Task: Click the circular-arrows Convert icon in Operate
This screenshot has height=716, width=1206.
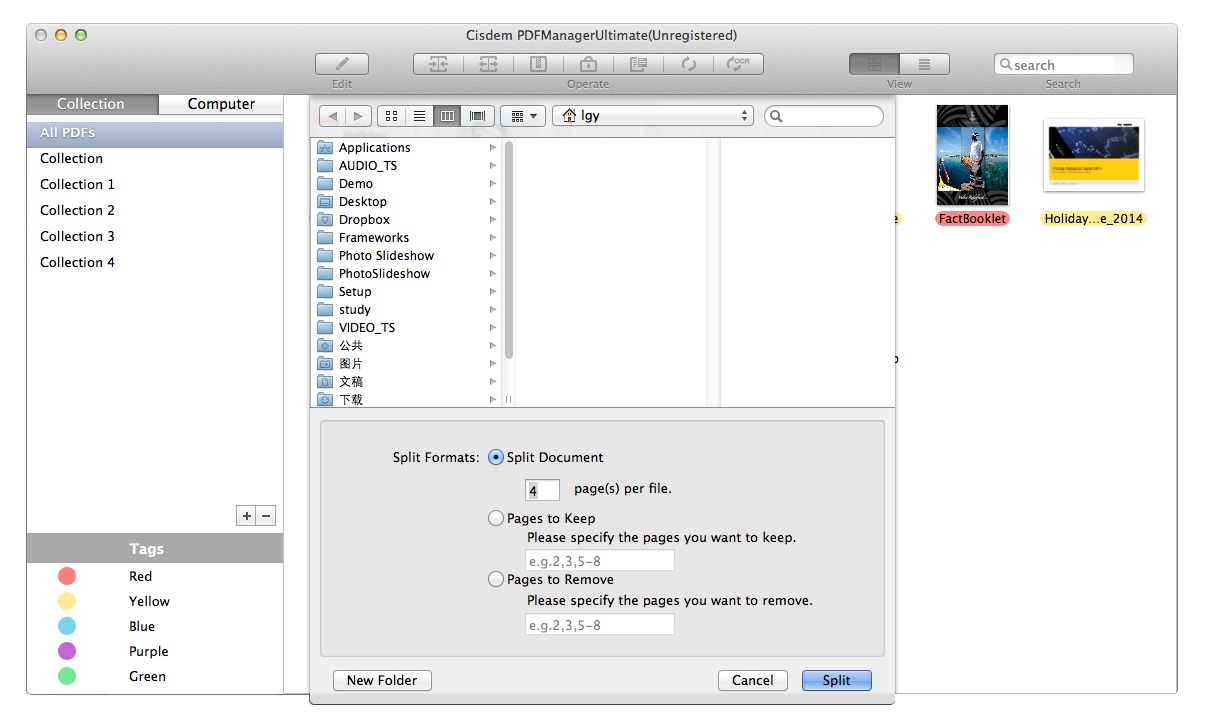Action: pyautogui.click(x=688, y=64)
